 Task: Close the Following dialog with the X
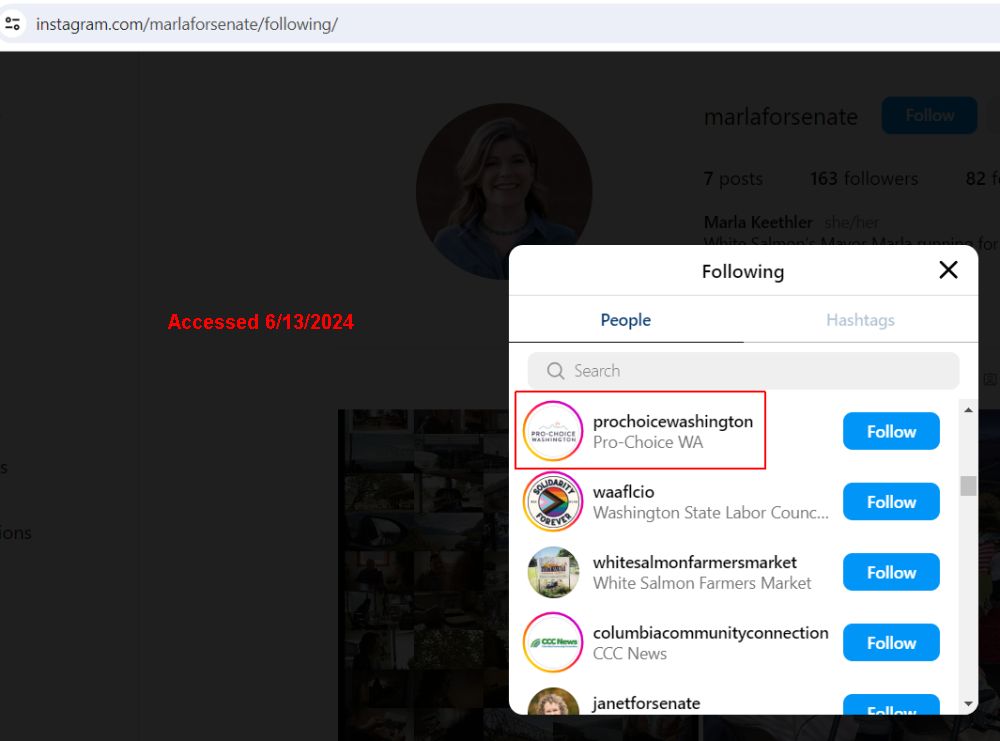948,270
